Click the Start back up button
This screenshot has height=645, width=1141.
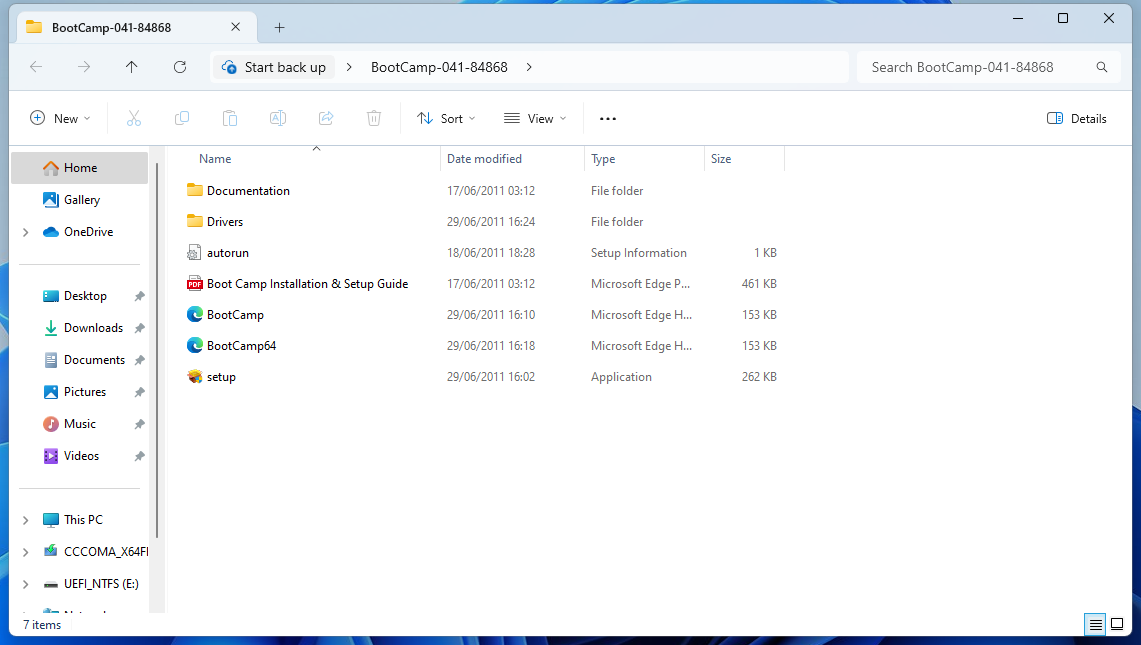274,67
